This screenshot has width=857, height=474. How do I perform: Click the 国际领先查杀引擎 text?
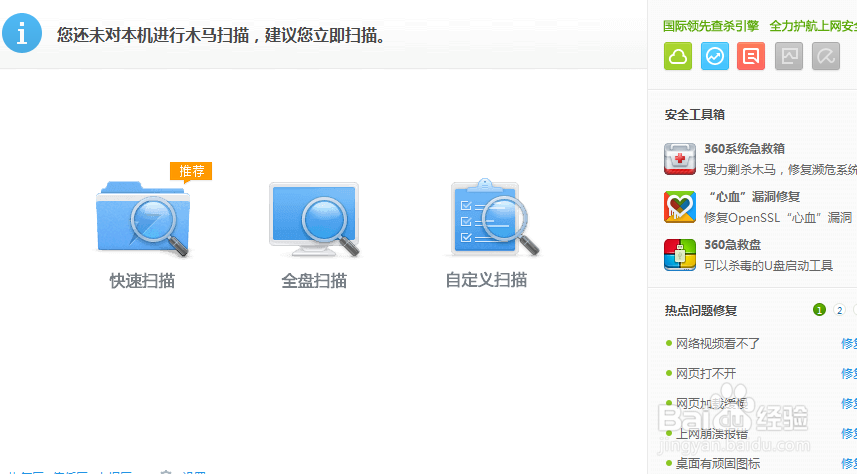[711, 26]
